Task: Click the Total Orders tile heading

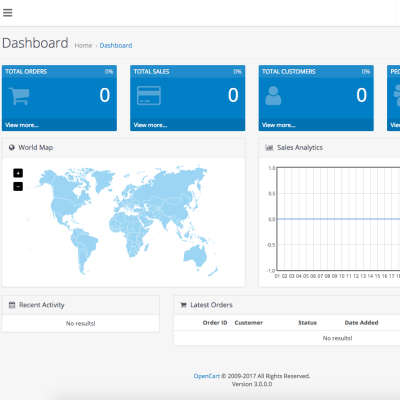Action: click(x=26, y=72)
